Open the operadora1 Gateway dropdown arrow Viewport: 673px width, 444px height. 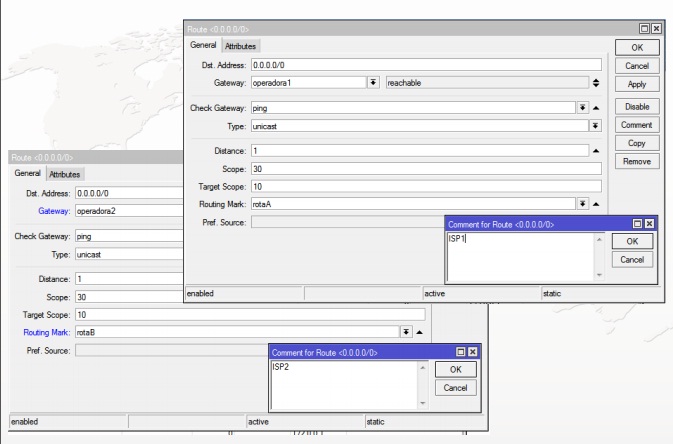click(x=373, y=83)
